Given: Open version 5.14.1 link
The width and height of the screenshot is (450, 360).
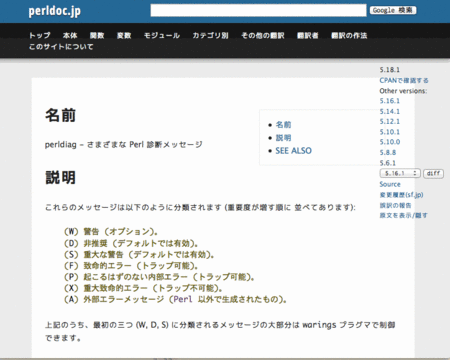Looking at the screenshot, I should point(389,111).
